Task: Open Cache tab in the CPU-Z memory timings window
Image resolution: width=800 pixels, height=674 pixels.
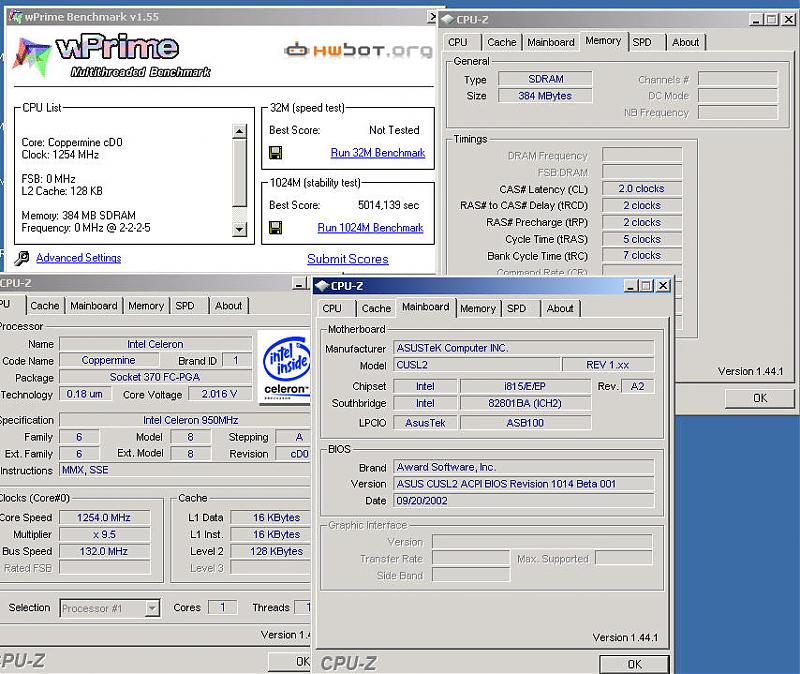Action: pyautogui.click(x=502, y=42)
